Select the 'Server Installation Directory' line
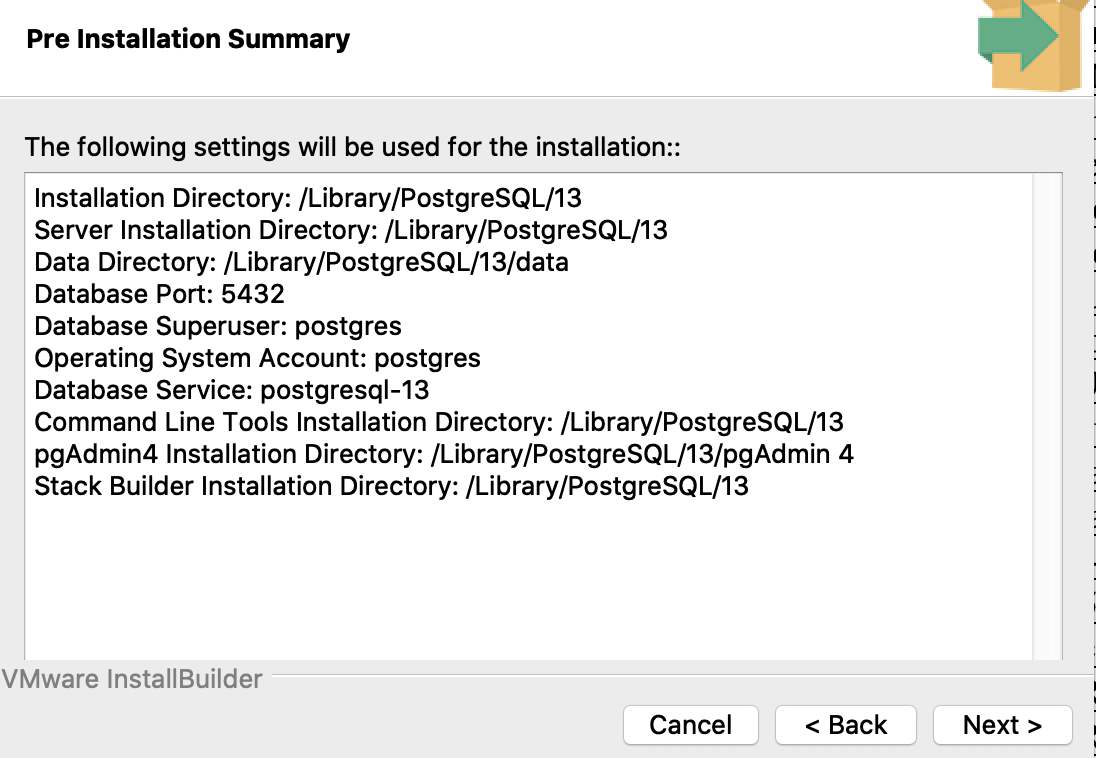The width and height of the screenshot is (1096, 758). click(x=351, y=230)
